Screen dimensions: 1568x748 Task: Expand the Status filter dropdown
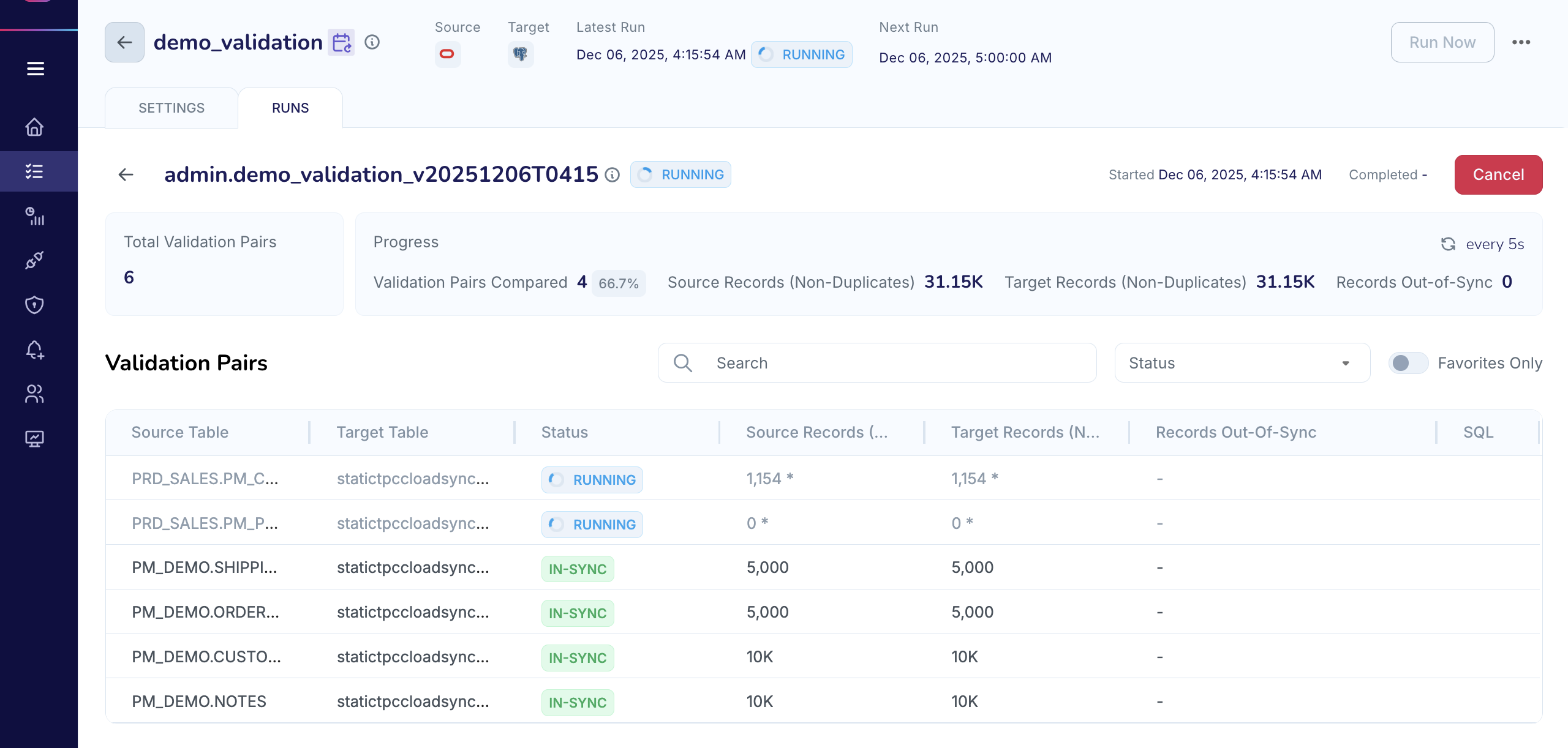(1242, 363)
